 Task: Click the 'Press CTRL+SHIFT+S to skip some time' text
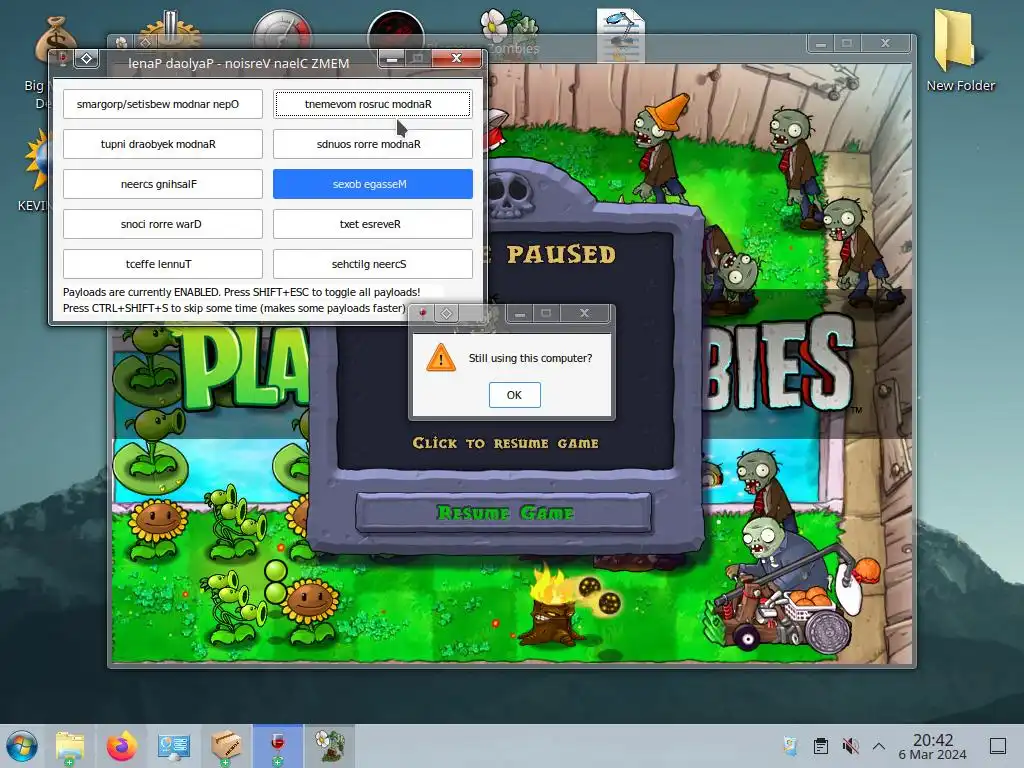[234, 308]
